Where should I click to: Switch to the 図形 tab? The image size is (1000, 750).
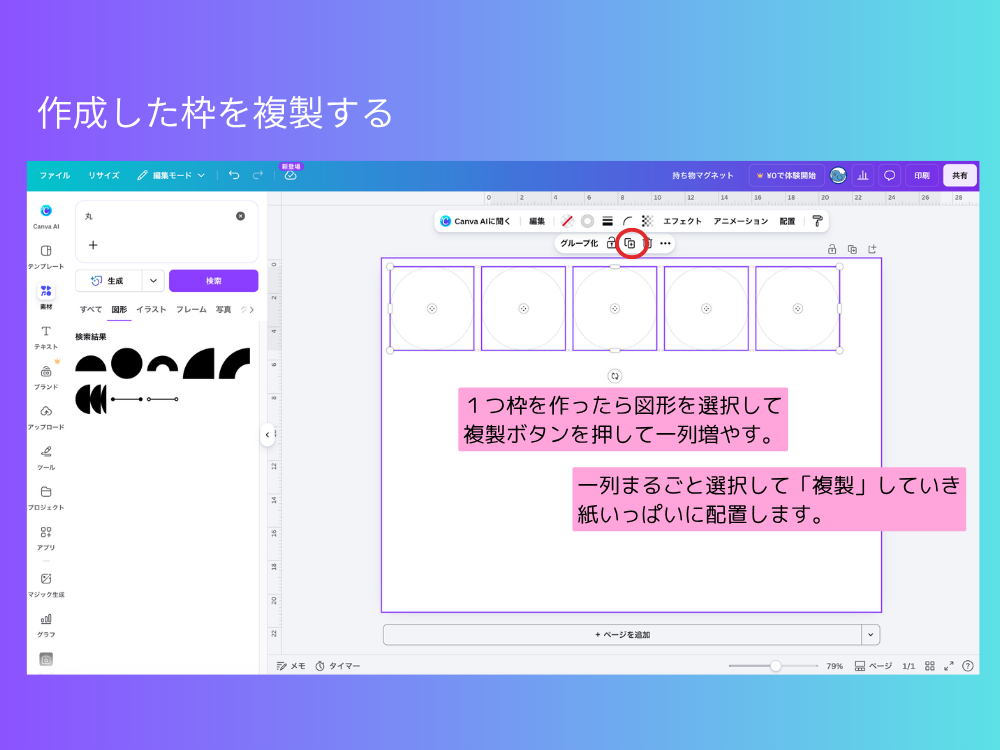tap(119, 309)
